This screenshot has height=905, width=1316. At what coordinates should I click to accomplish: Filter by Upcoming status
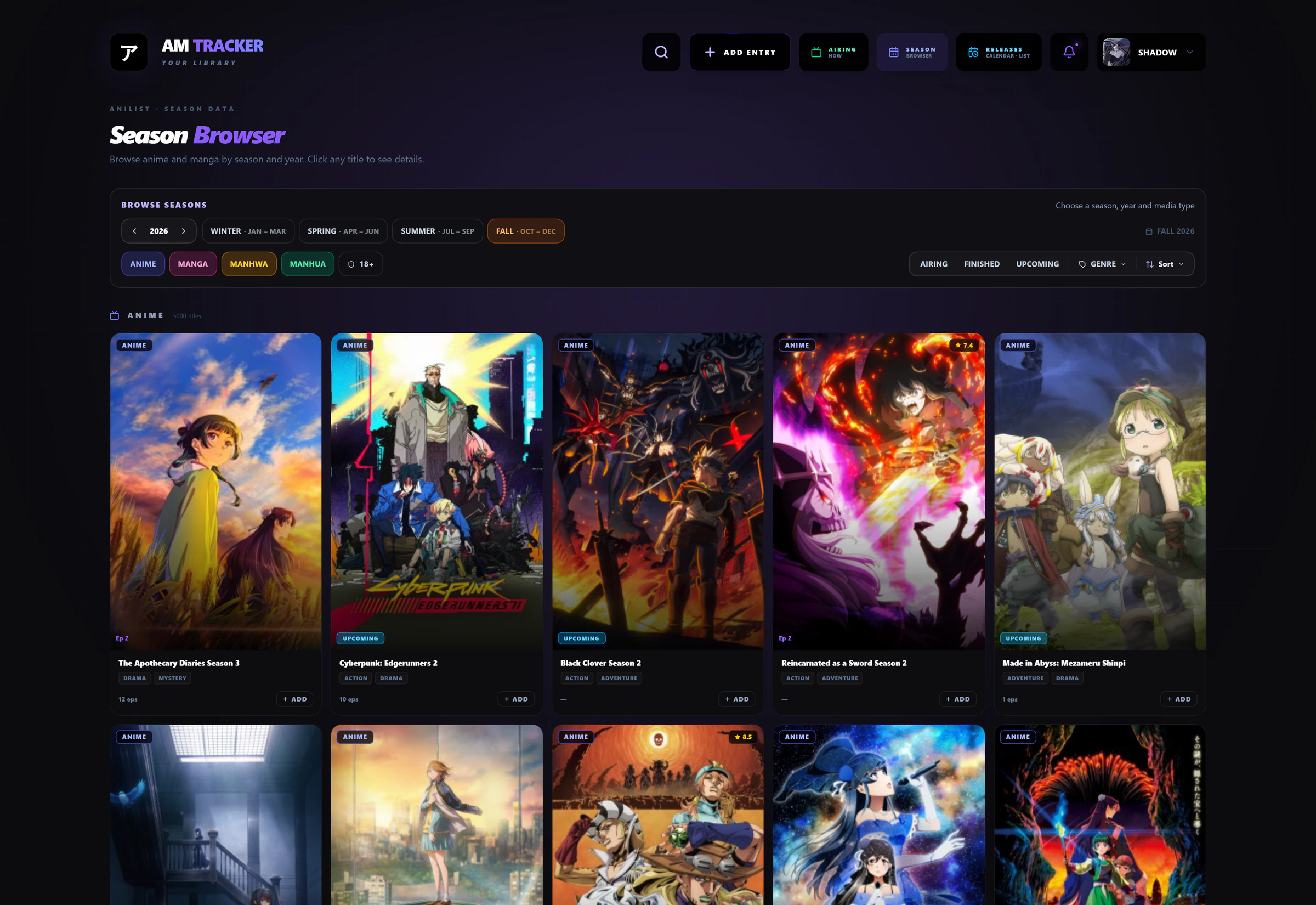[1037, 264]
